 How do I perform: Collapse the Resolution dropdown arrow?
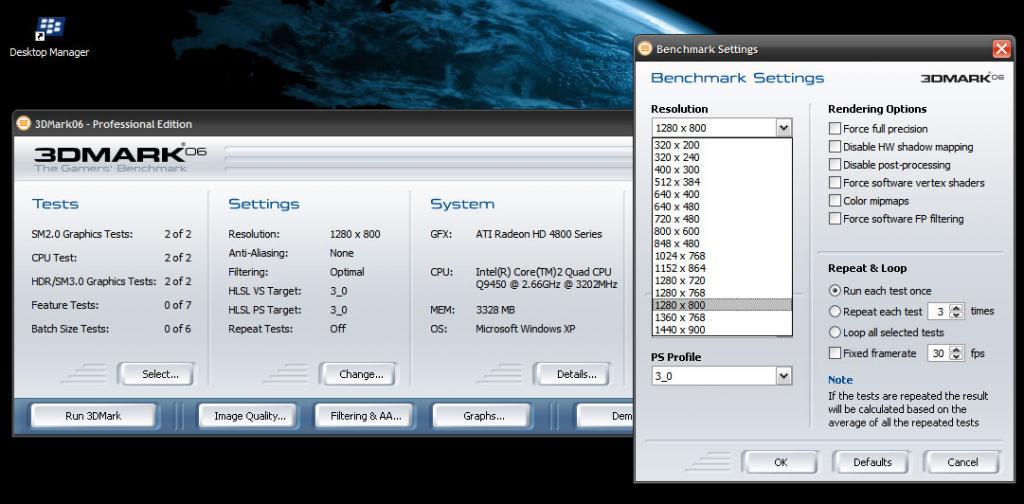784,128
